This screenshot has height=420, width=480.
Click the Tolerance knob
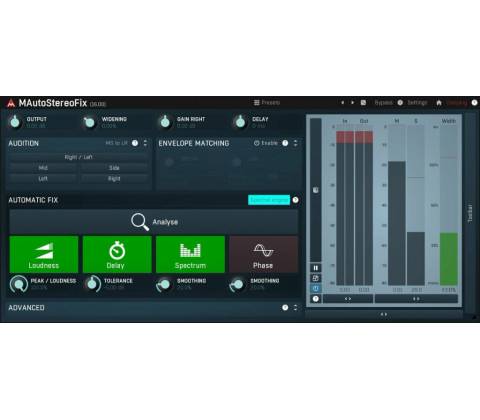coord(92,284)
